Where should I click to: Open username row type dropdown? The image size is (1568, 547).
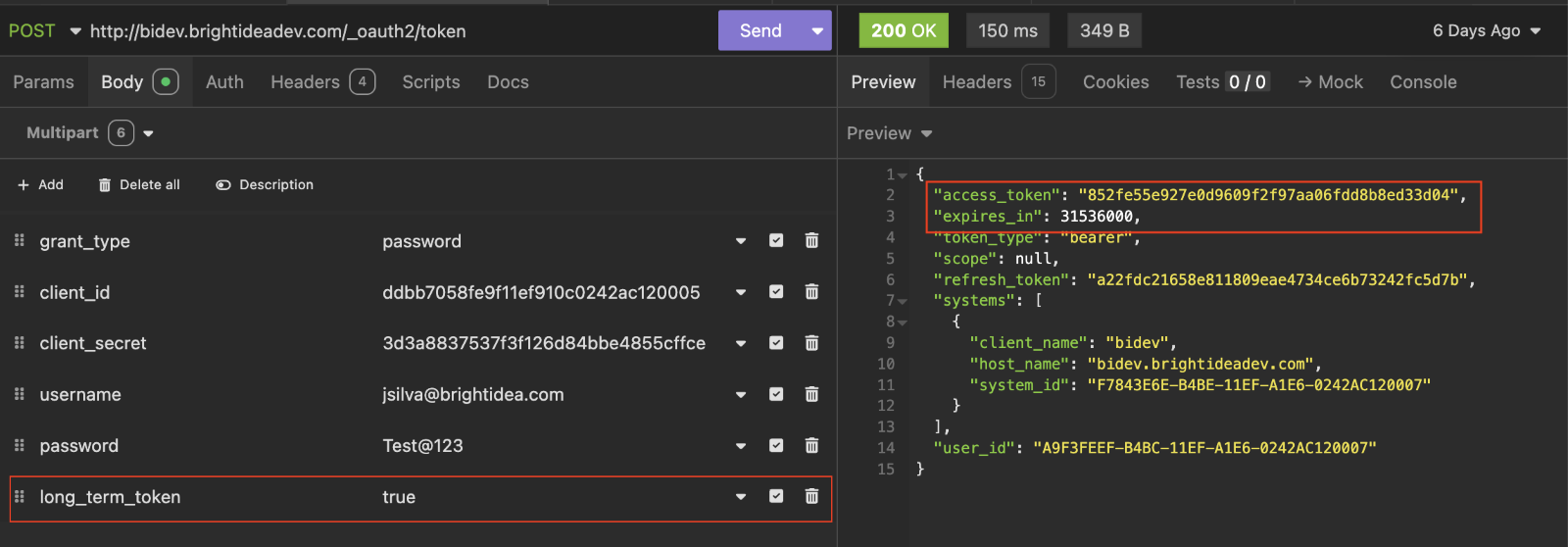pyautogui.click(x=741, y=394)
